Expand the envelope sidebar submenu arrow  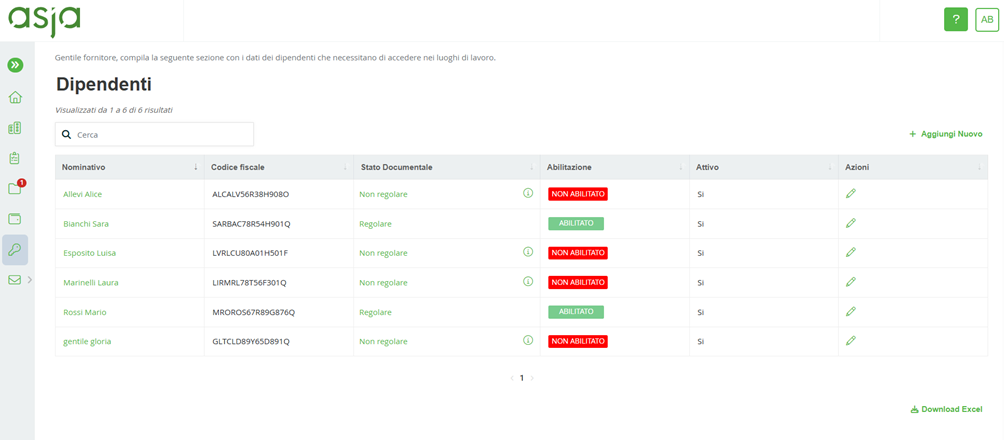[30, 280]
